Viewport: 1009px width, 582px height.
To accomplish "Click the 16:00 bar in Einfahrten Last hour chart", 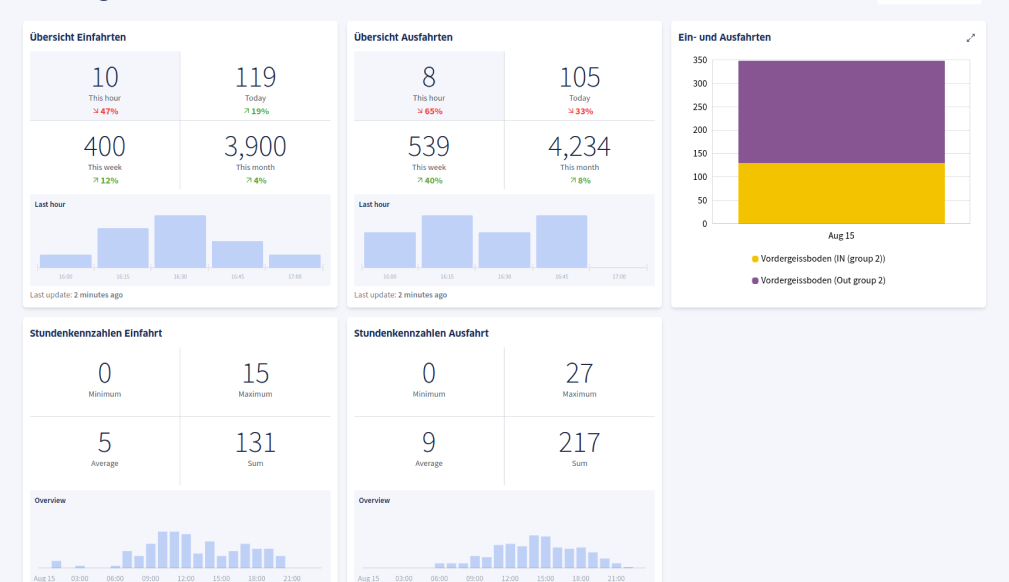I will (66, 261).
